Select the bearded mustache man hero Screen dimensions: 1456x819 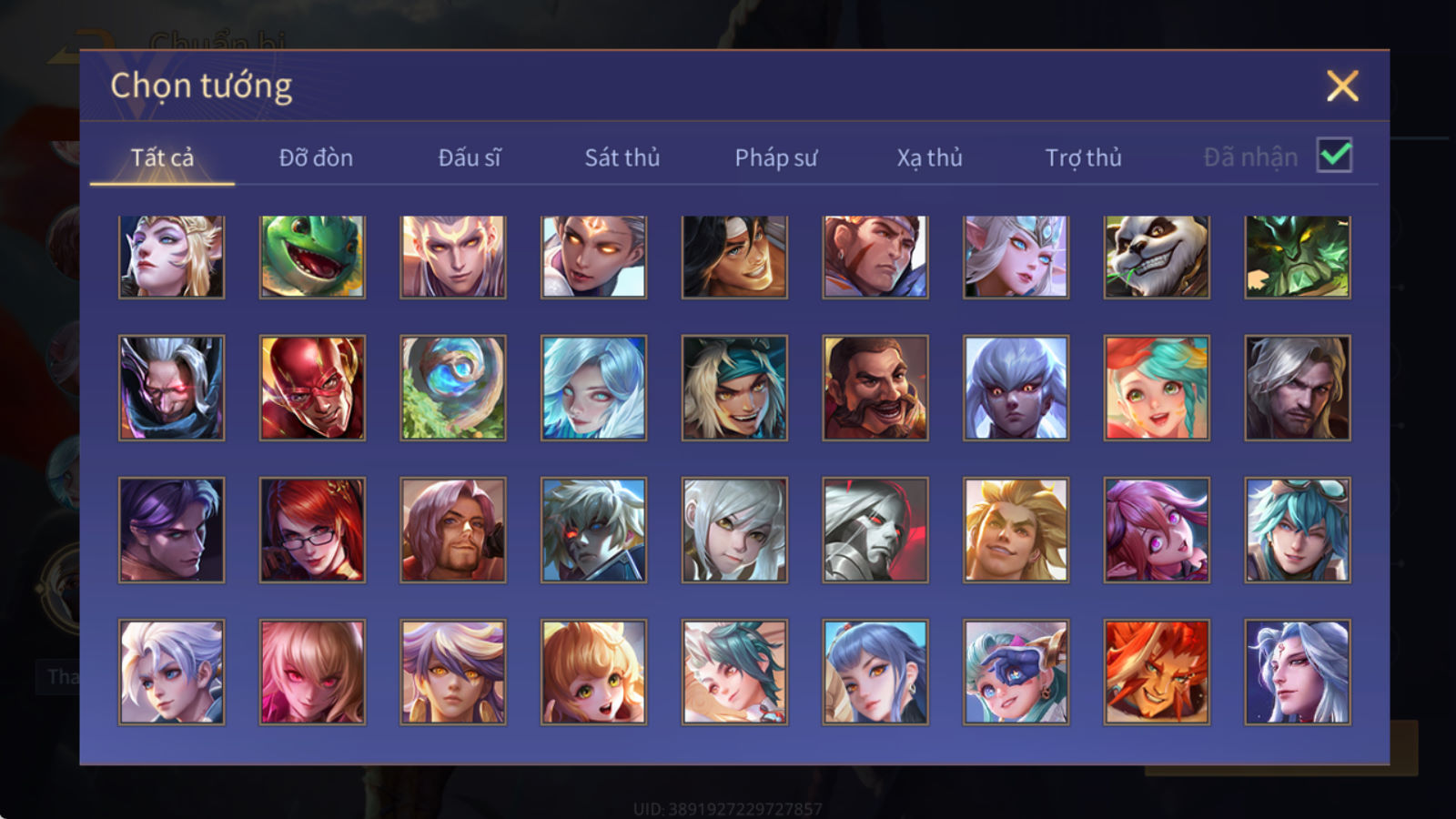(x=875, y=388)
